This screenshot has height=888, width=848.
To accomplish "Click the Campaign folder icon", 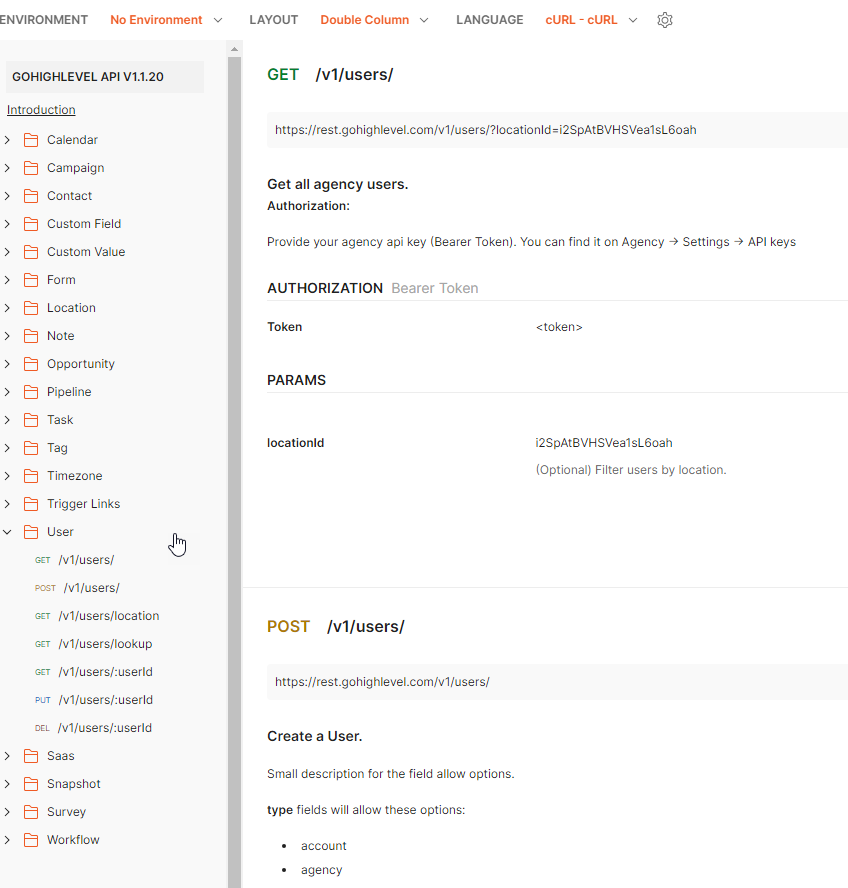I will (31, 168).
